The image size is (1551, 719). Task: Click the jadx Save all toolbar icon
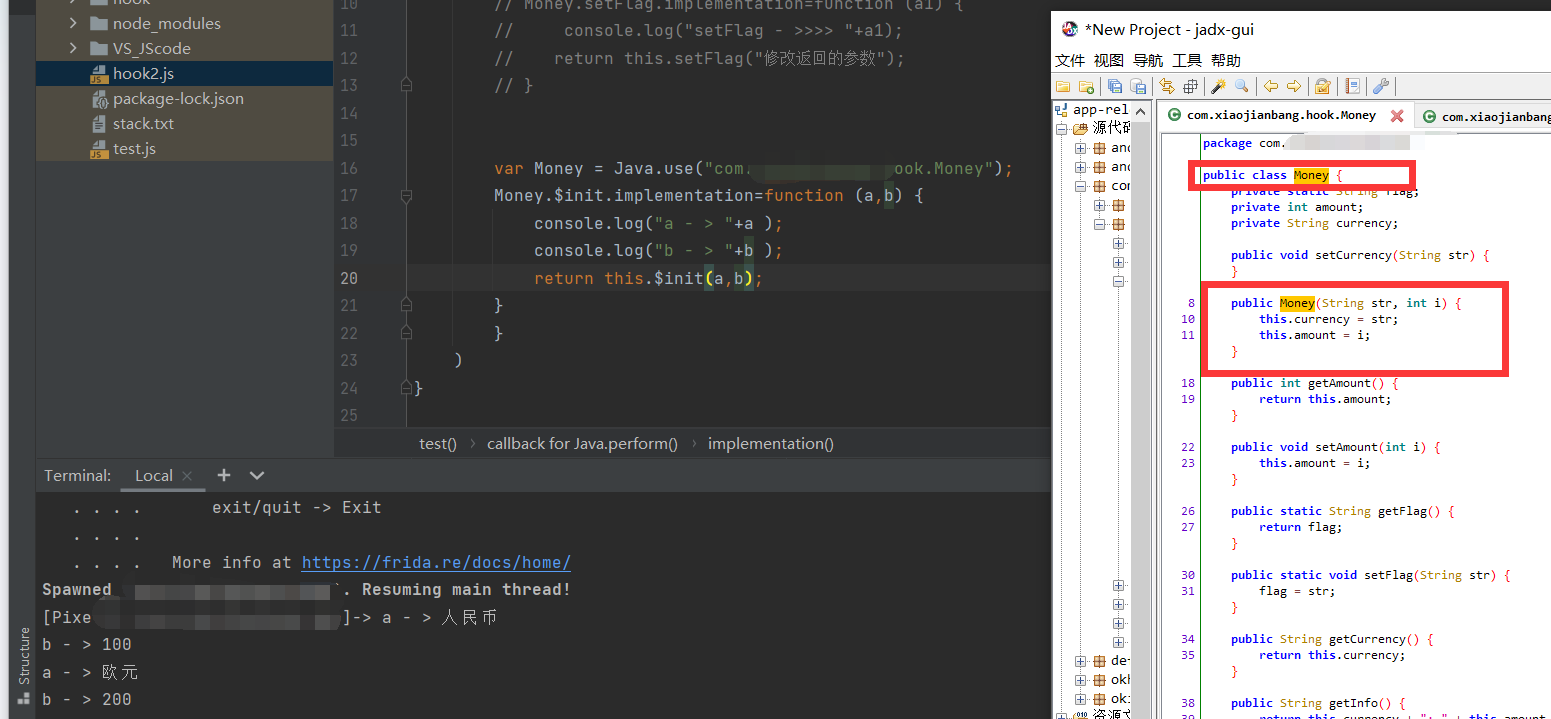click(1114, 86)
